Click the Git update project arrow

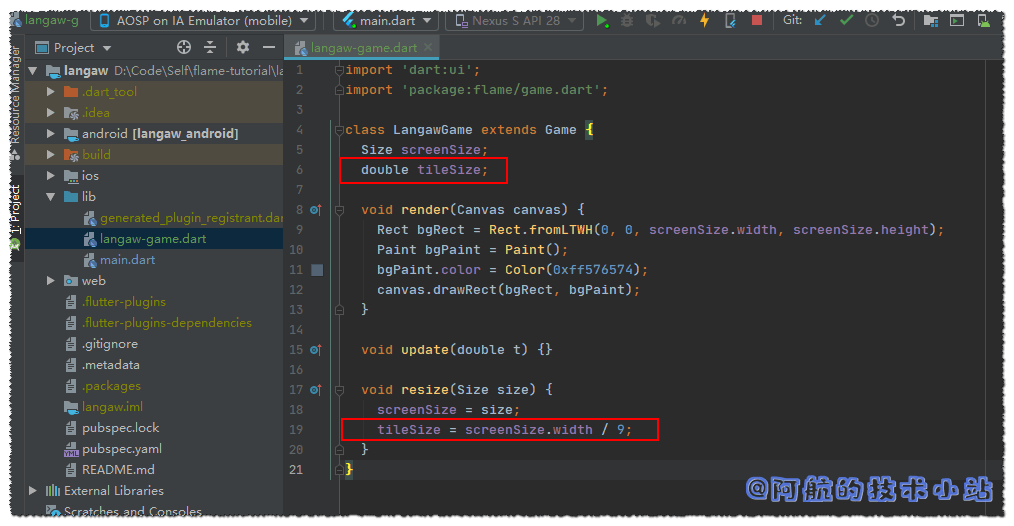click(x=820, y=20)
